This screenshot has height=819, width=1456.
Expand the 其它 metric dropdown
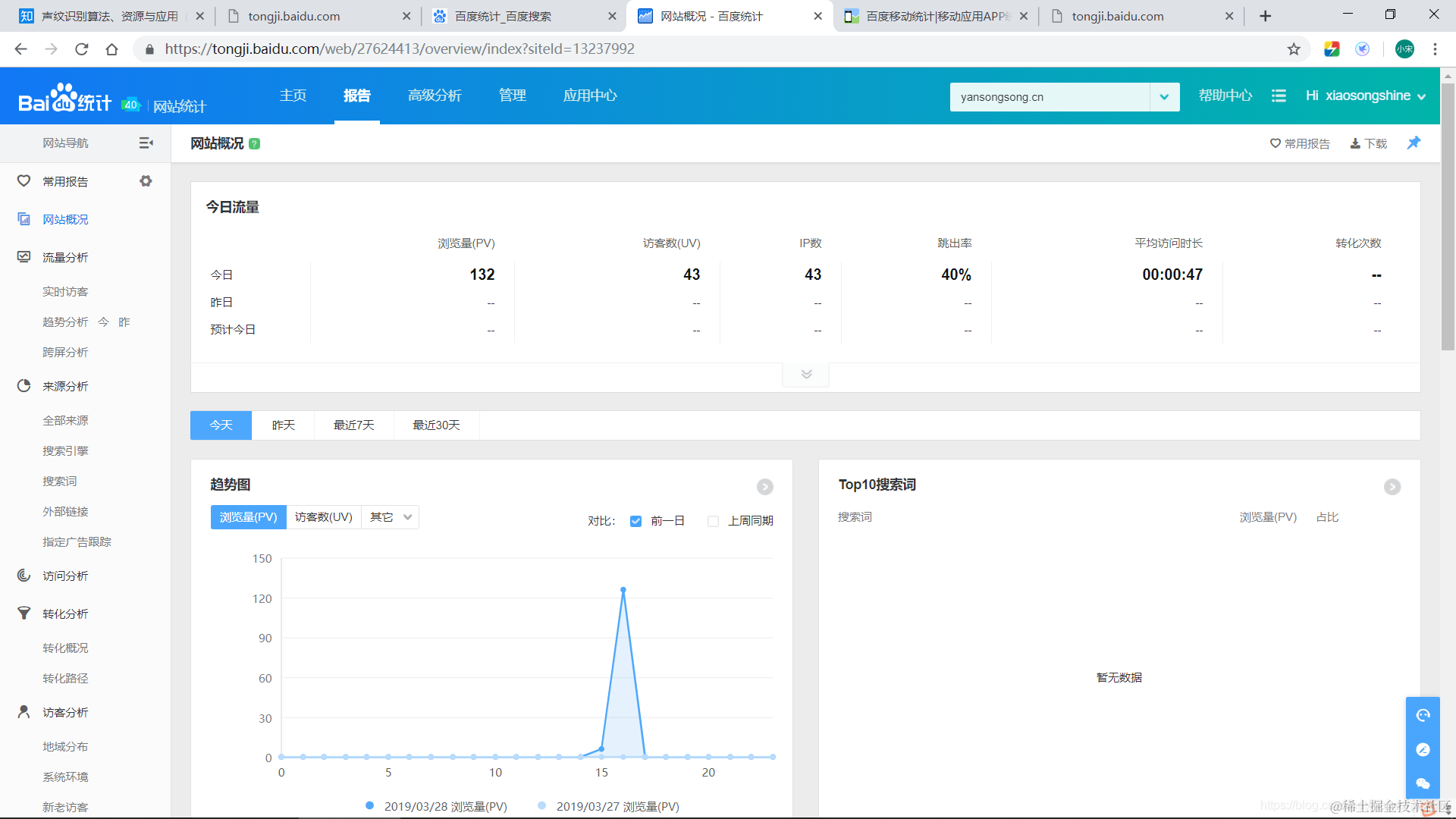tap(390, 517)
